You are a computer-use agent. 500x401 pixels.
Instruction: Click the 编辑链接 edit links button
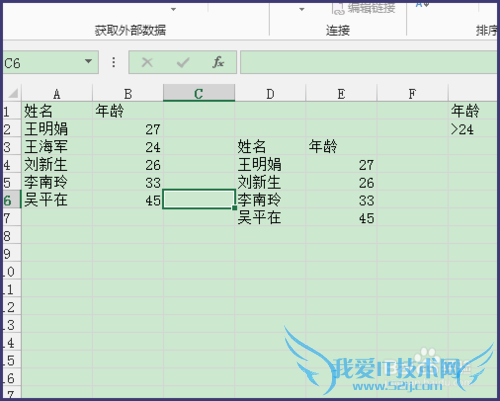click(x=364, y=8)
